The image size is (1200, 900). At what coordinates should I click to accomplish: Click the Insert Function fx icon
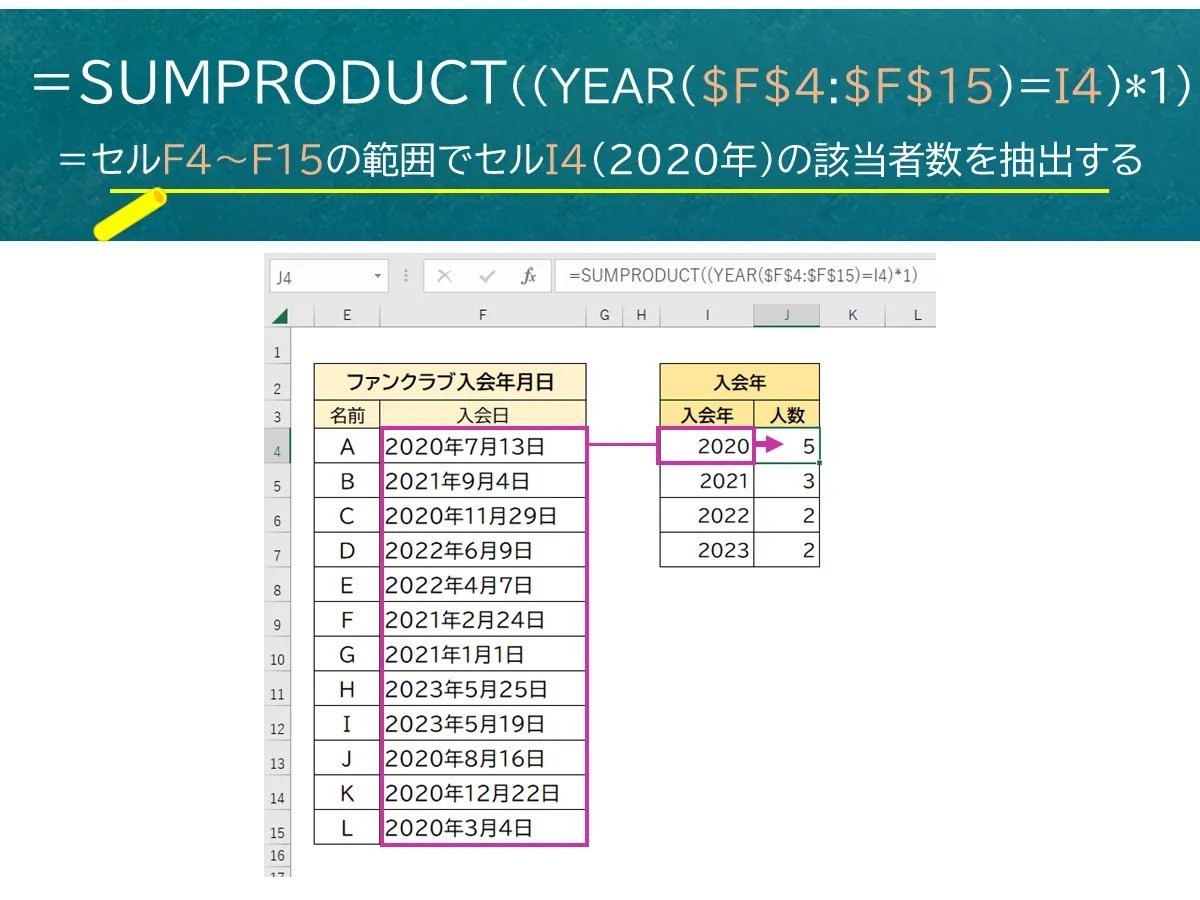(x=530, y=276)
